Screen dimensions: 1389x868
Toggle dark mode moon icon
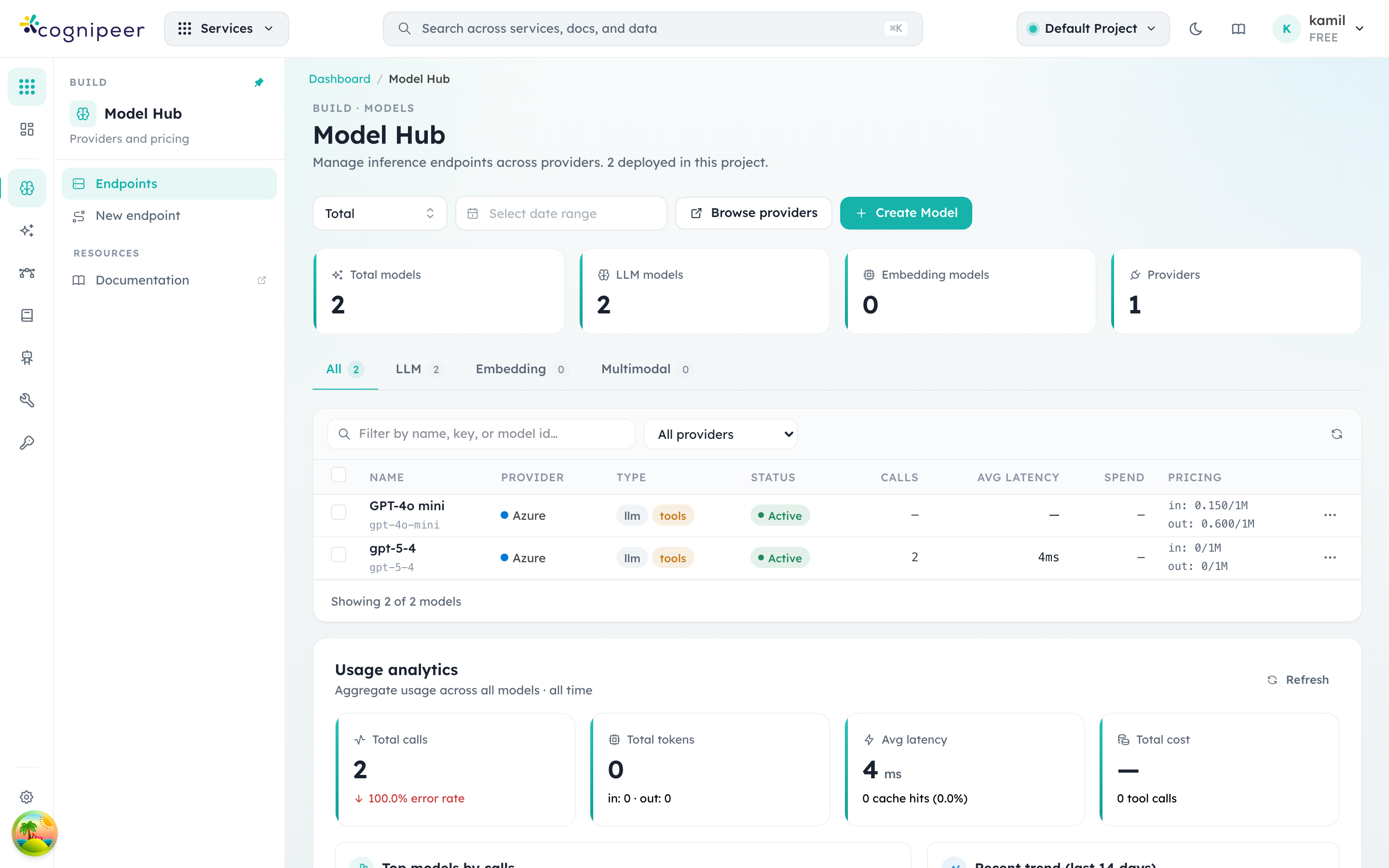click(1196, 29)
